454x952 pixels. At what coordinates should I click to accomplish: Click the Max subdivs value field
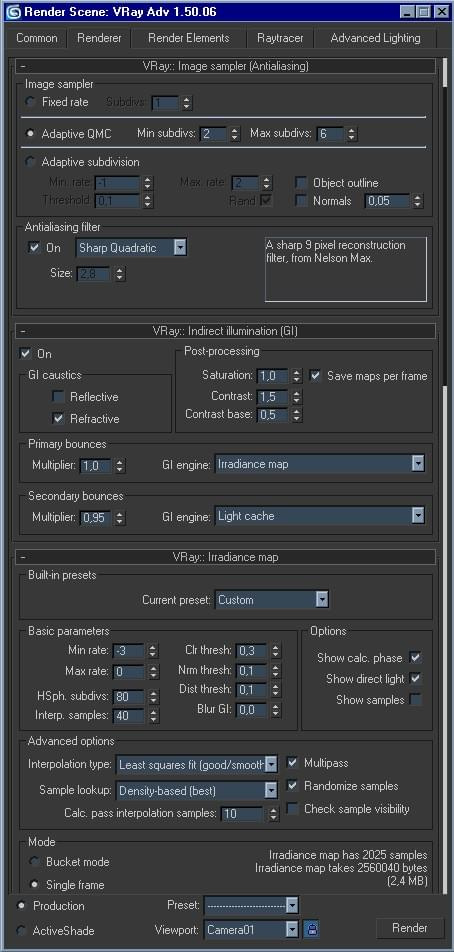pos(330,134)
